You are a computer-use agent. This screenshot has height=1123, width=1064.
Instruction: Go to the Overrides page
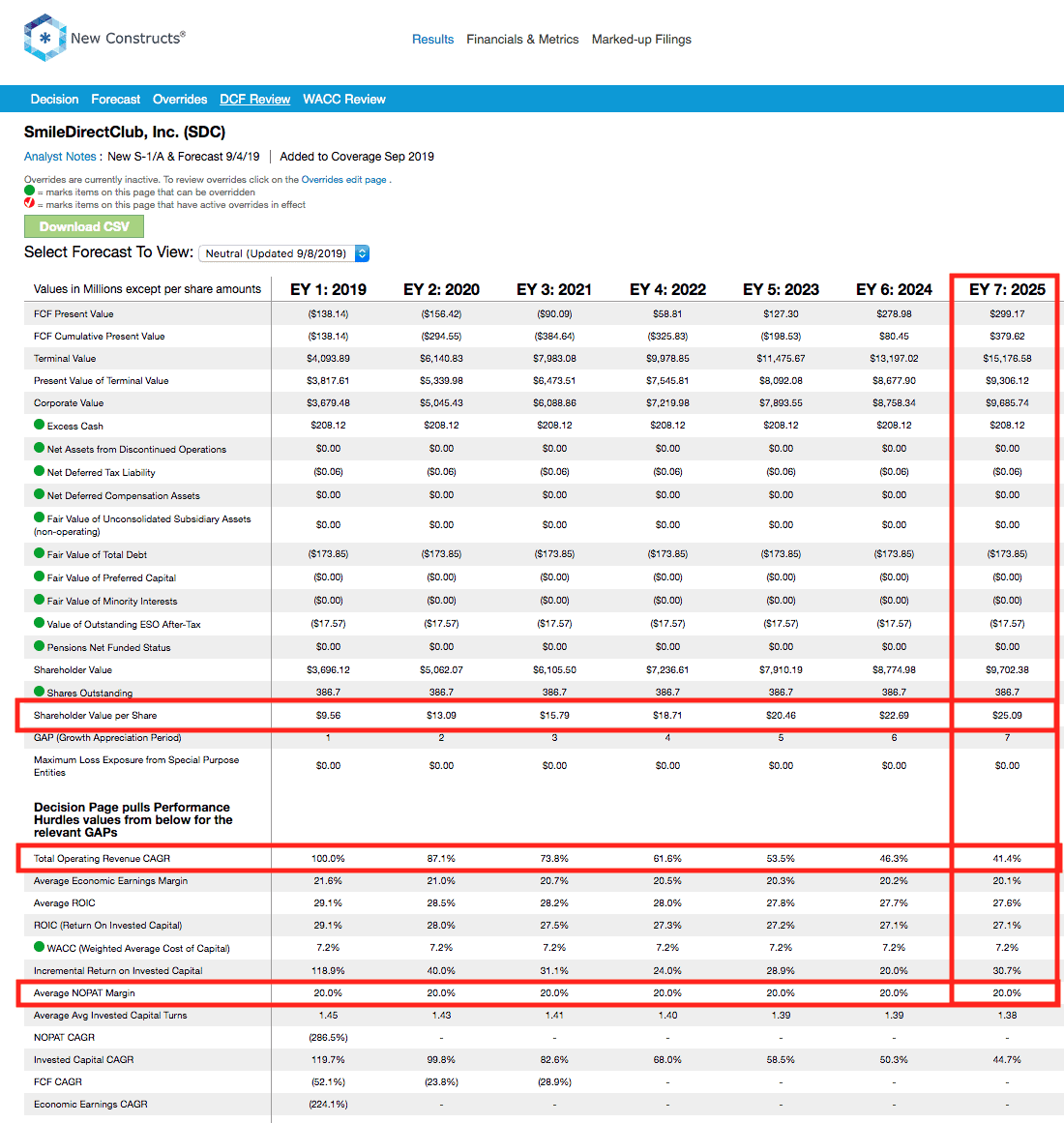pyautogui.click(x=180, y=100)
